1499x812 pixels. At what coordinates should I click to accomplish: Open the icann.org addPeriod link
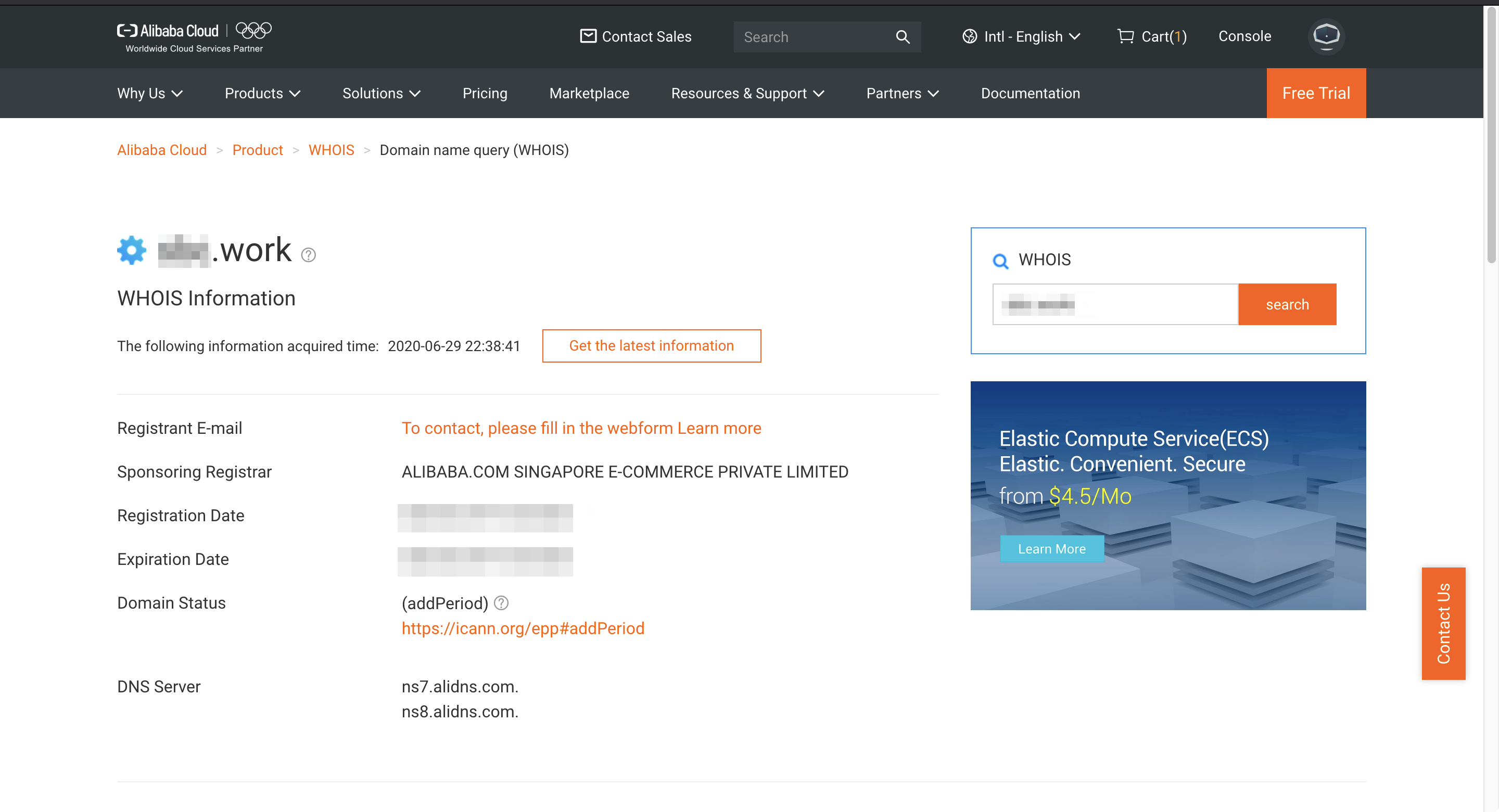click(x=523, y=628)
